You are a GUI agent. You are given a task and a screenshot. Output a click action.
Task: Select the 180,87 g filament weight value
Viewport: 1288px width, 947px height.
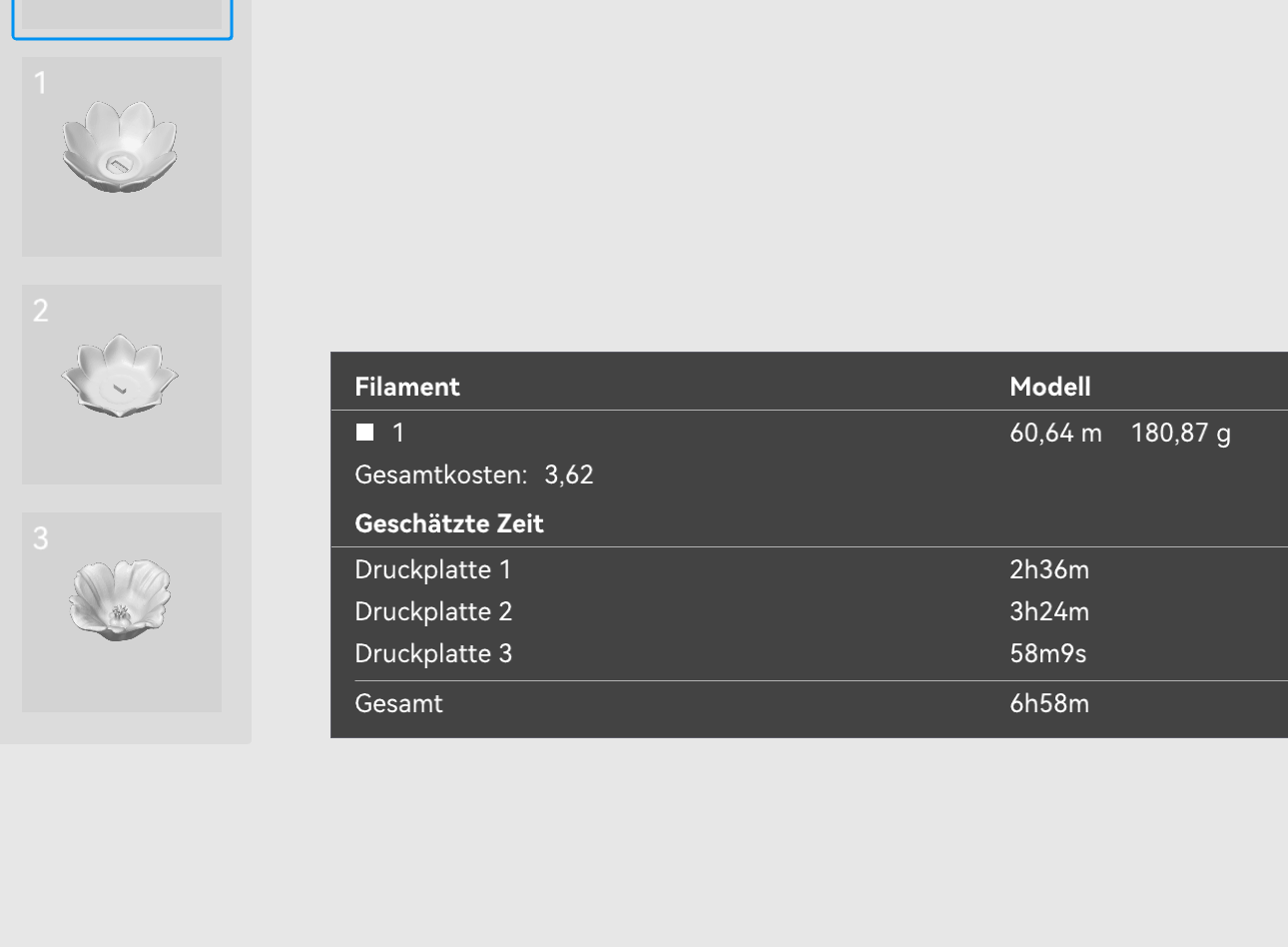coord(1180,433)
